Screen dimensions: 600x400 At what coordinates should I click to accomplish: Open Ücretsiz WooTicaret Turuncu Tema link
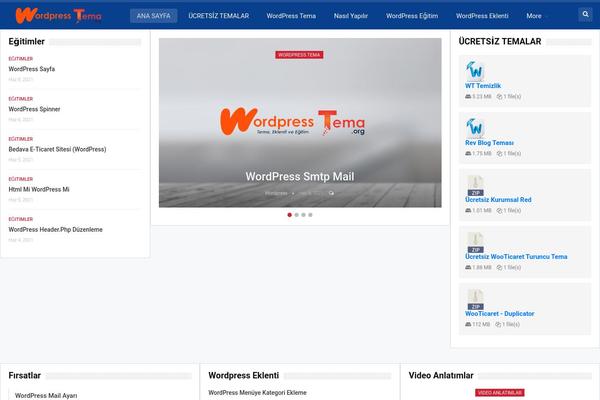pyautogui.click(x=516, y=257)
